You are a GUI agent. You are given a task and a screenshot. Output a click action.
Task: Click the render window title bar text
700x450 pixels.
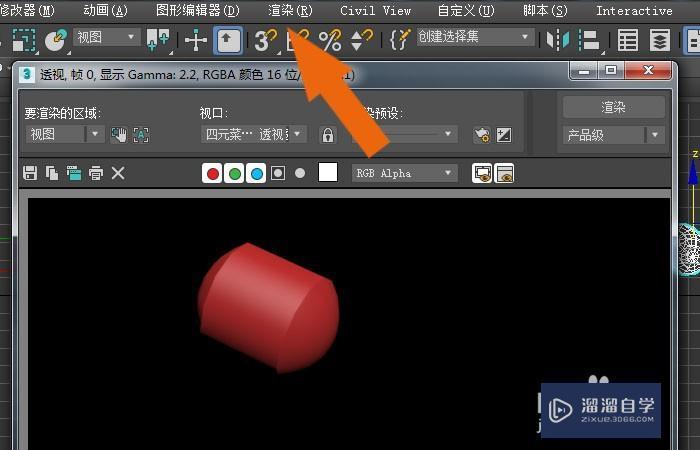click(196, 75)
